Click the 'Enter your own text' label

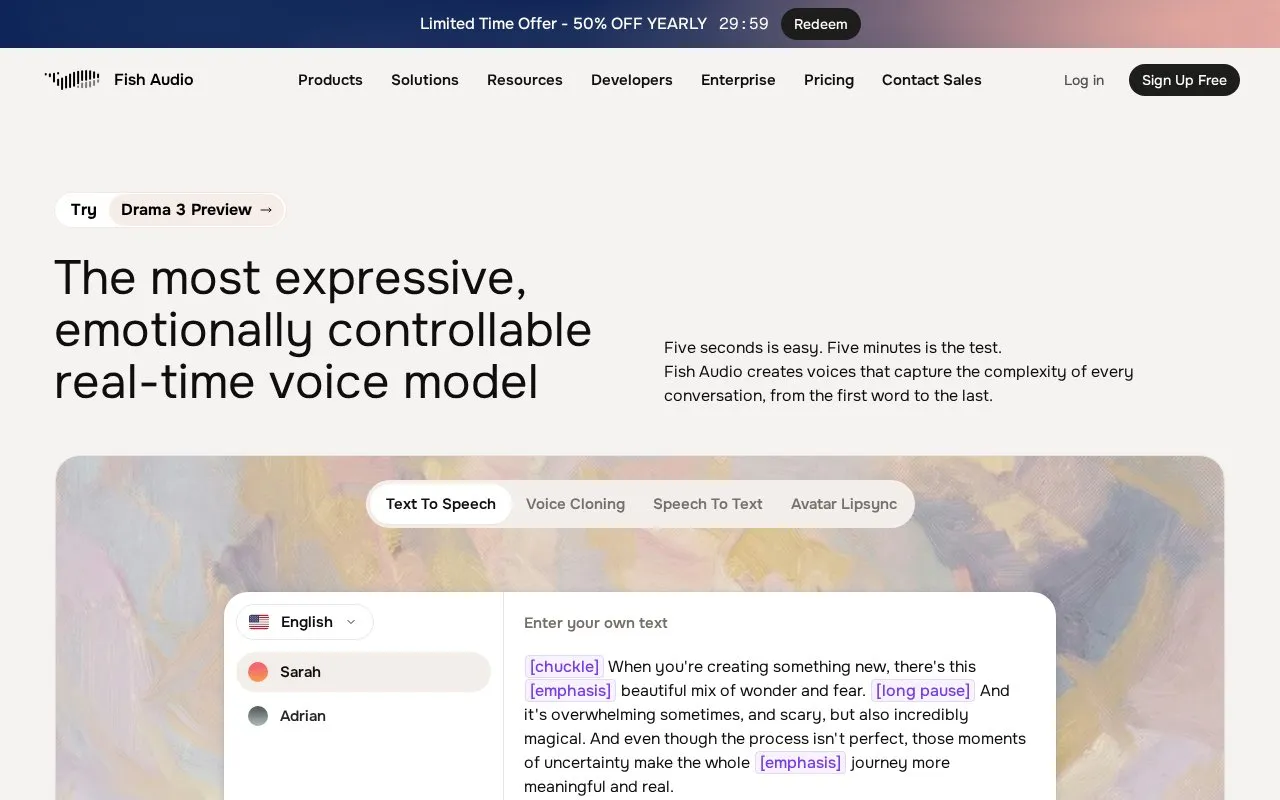coord(596,623)
